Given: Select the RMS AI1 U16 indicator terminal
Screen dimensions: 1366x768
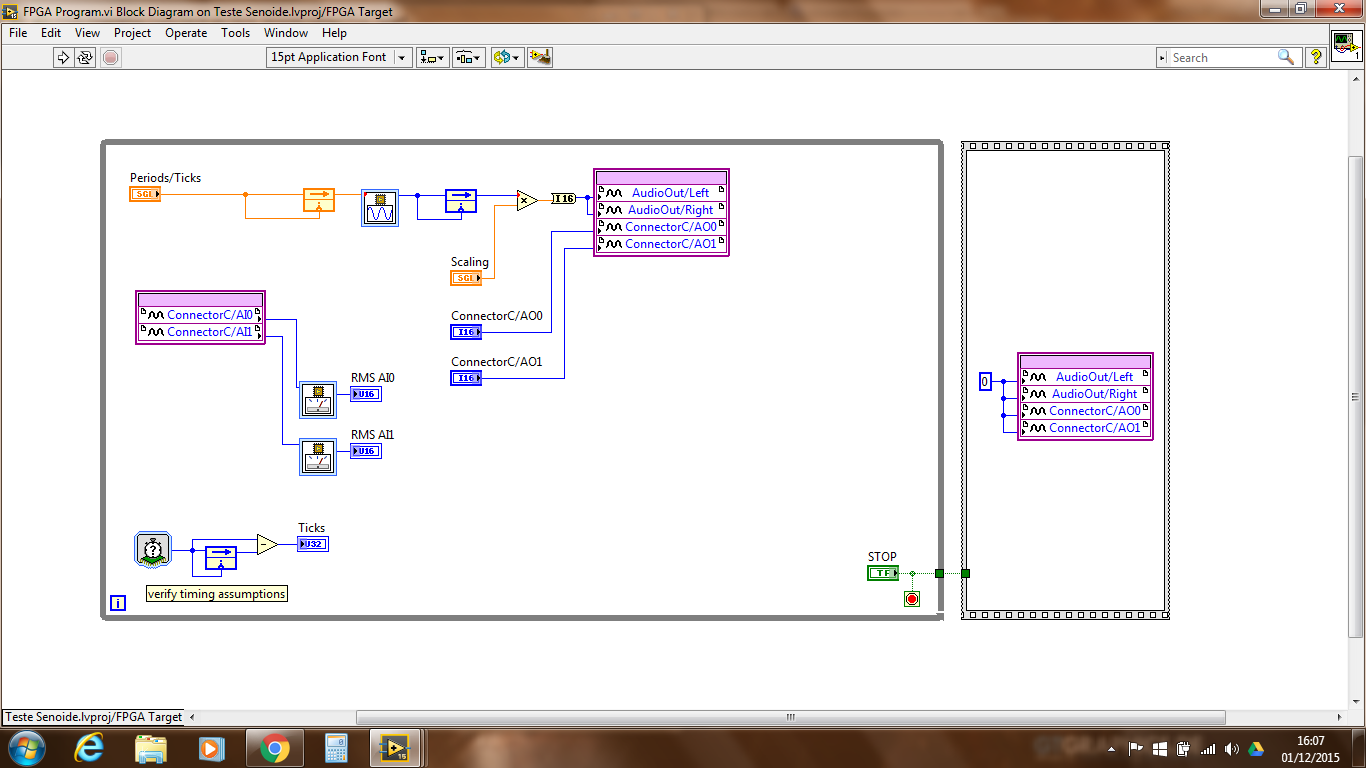Looking at the screenshot, I should pyautogui.click(x=366, y=451).
